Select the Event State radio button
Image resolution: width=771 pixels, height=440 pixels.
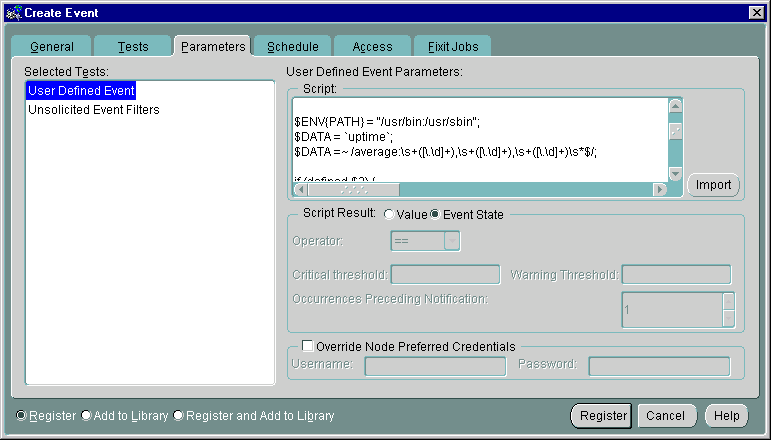coord(435,214)
